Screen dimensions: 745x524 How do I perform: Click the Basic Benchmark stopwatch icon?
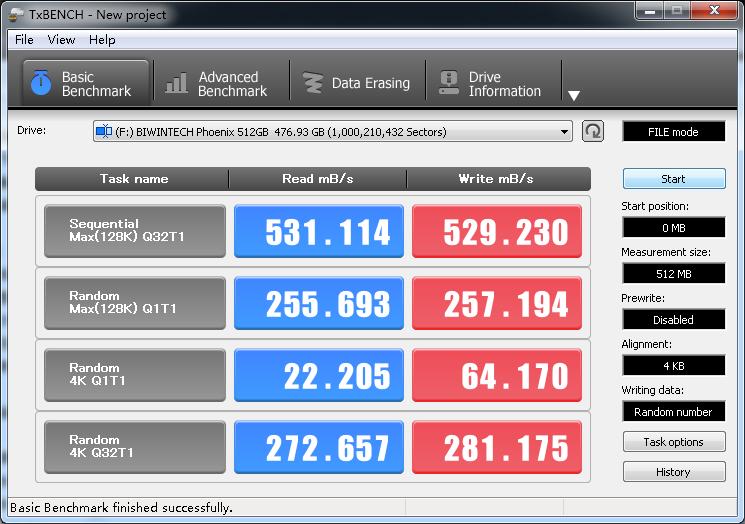(x=40, y=84)
